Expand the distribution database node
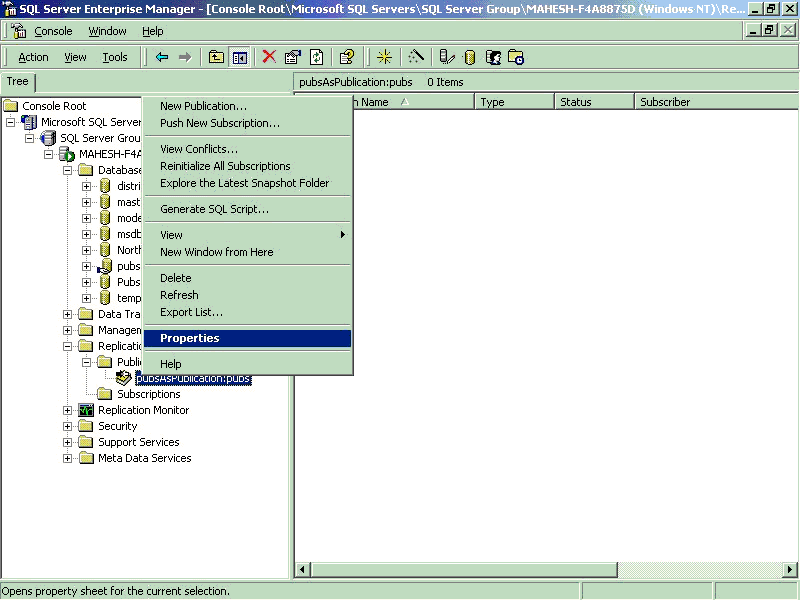The width and height of the screenshot is (800, 600). click(86, 186)
